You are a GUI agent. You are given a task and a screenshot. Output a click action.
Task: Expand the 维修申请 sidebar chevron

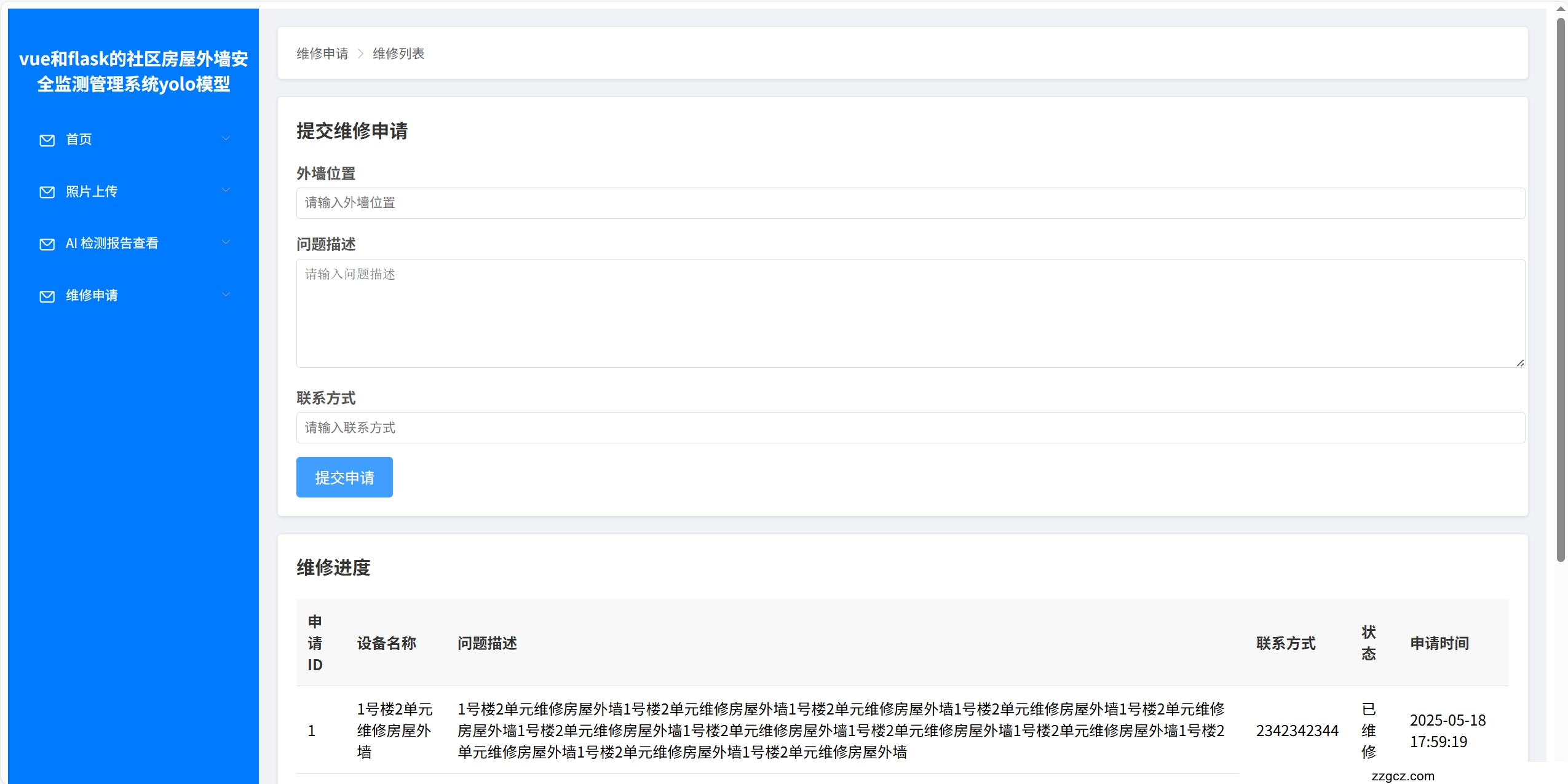coord(226,295)
